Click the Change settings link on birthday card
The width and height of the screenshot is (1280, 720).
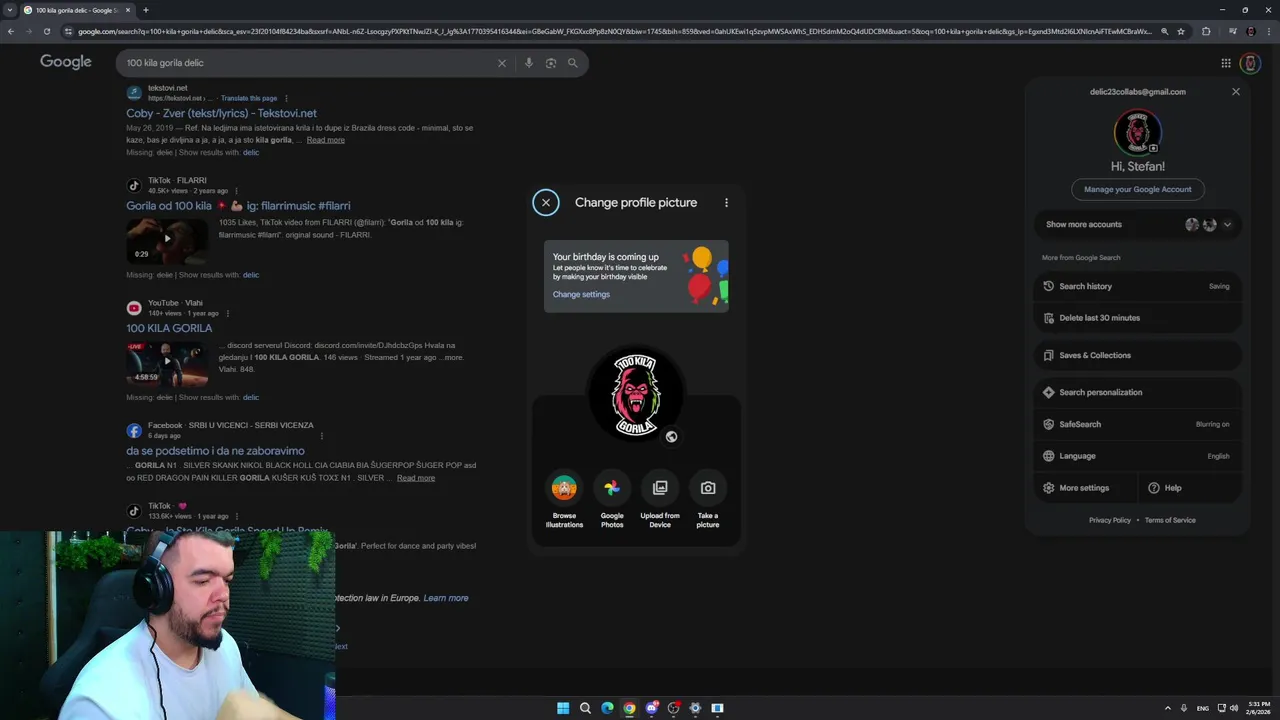pyautogui.click(x=581, y=294)
